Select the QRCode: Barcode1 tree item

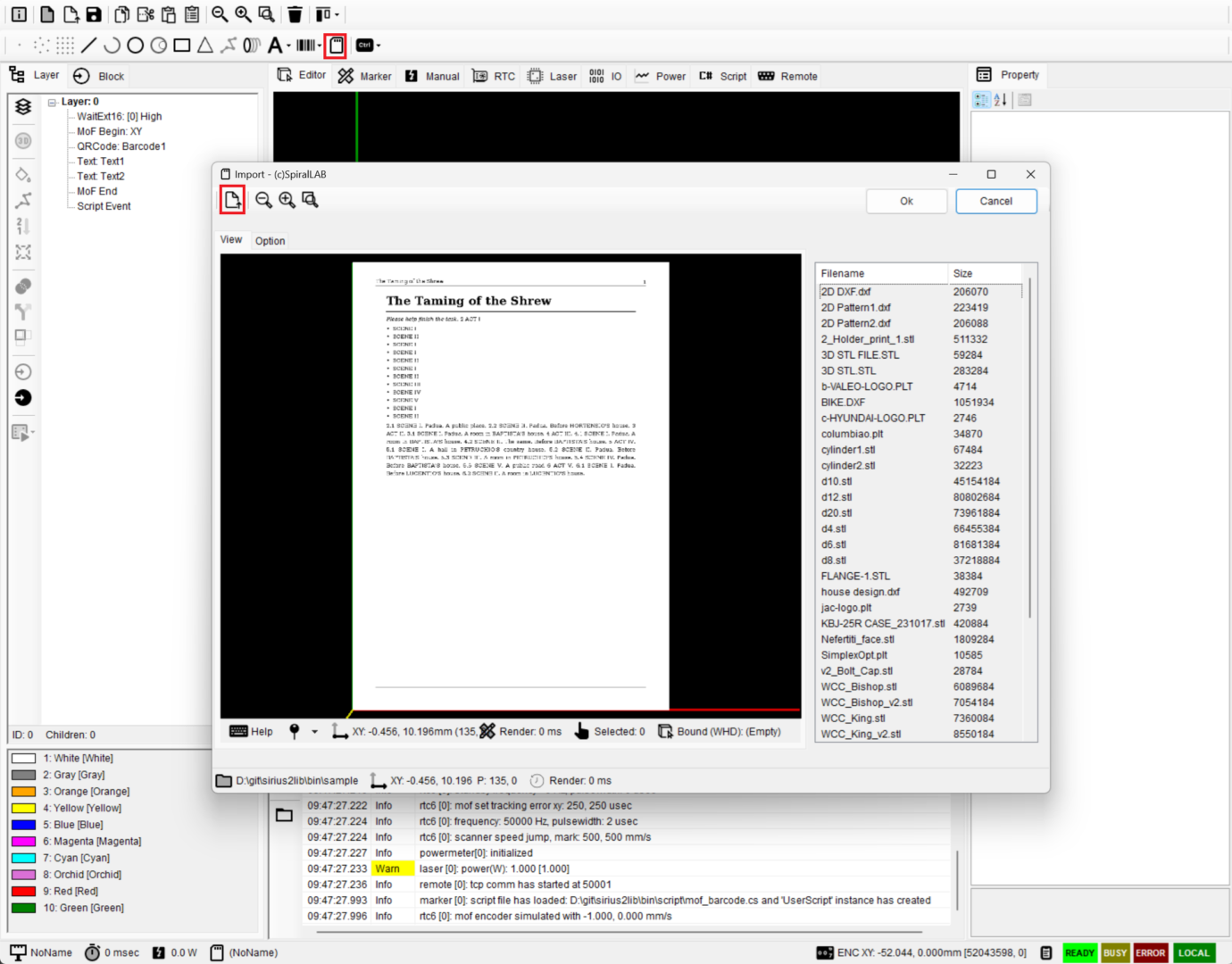121,146
